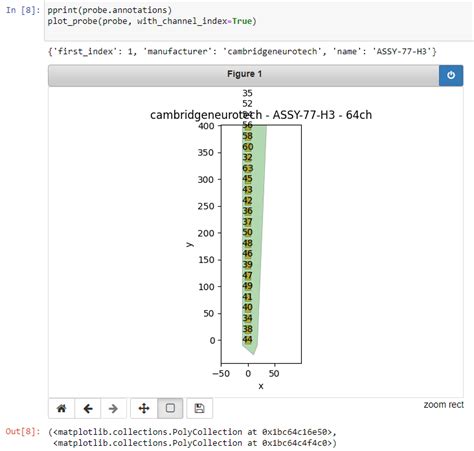
Task: Go forward to next view arrow
Action: (113, 408)
